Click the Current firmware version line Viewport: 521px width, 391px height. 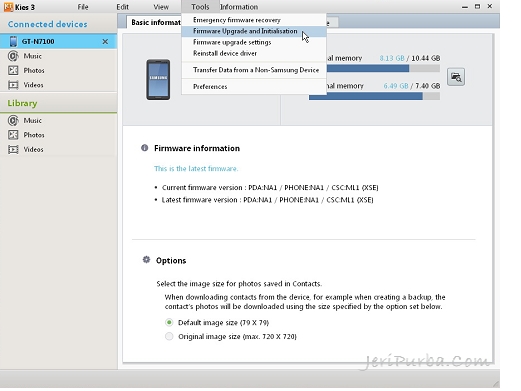(270, 188)
